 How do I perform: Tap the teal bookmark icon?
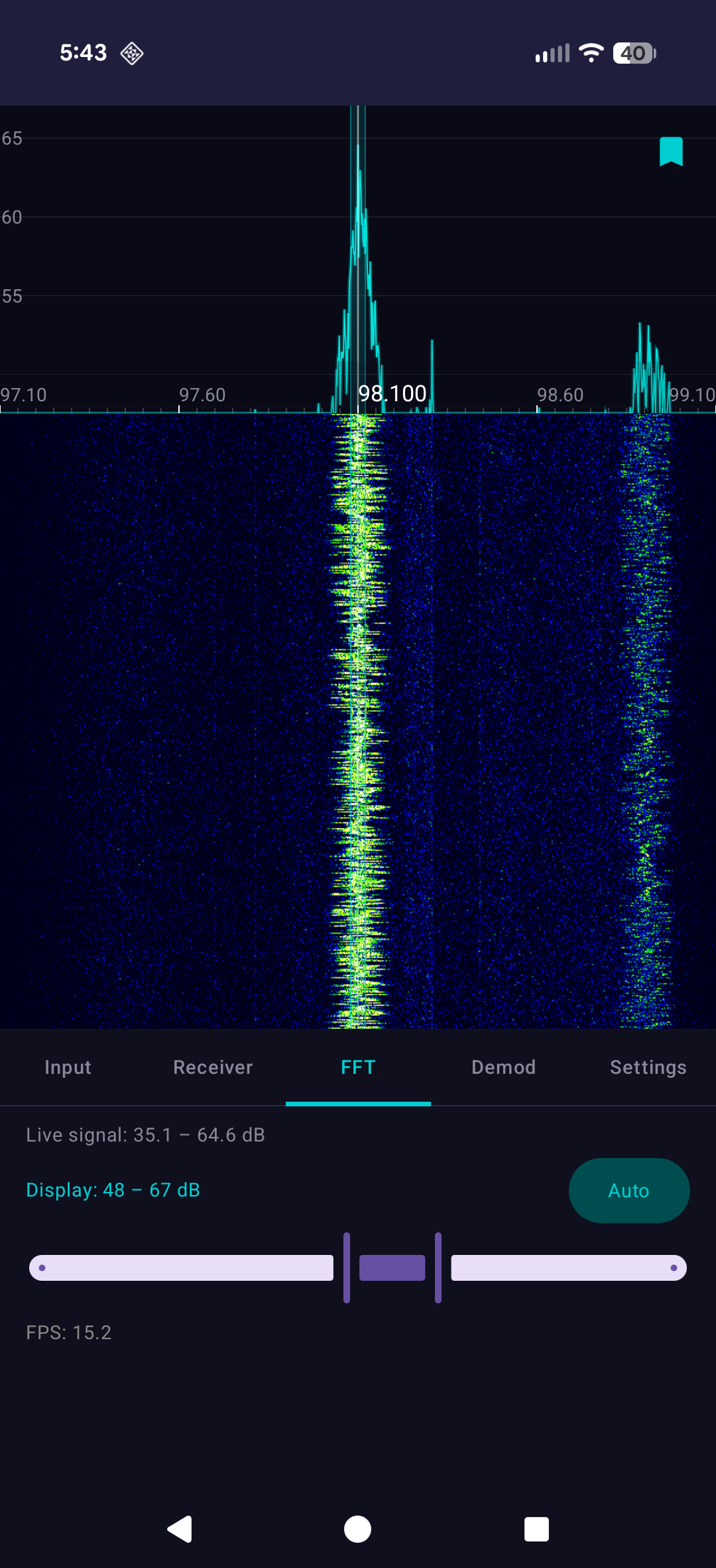pos(671,151)
